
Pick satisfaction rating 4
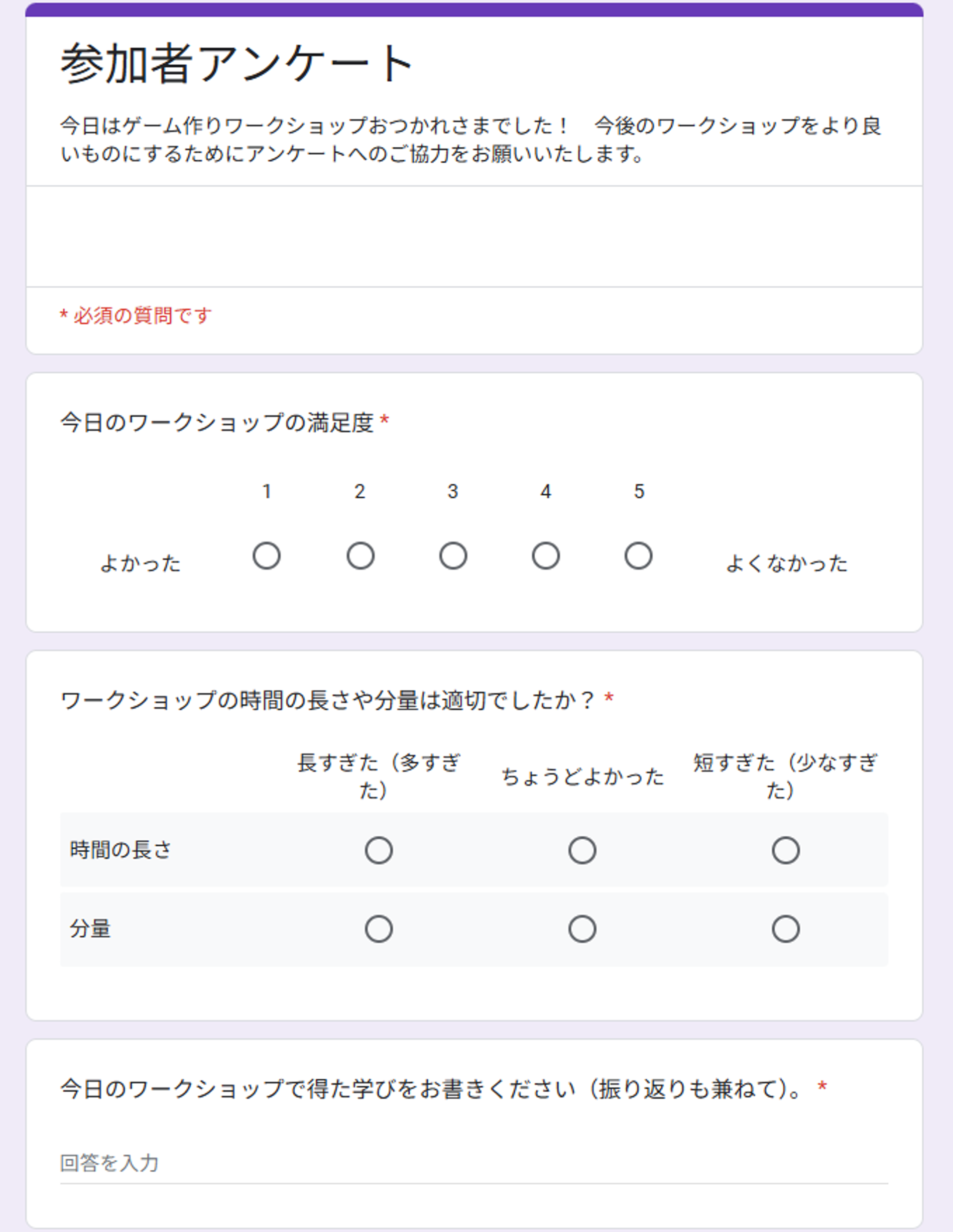[x=546, y=556]
